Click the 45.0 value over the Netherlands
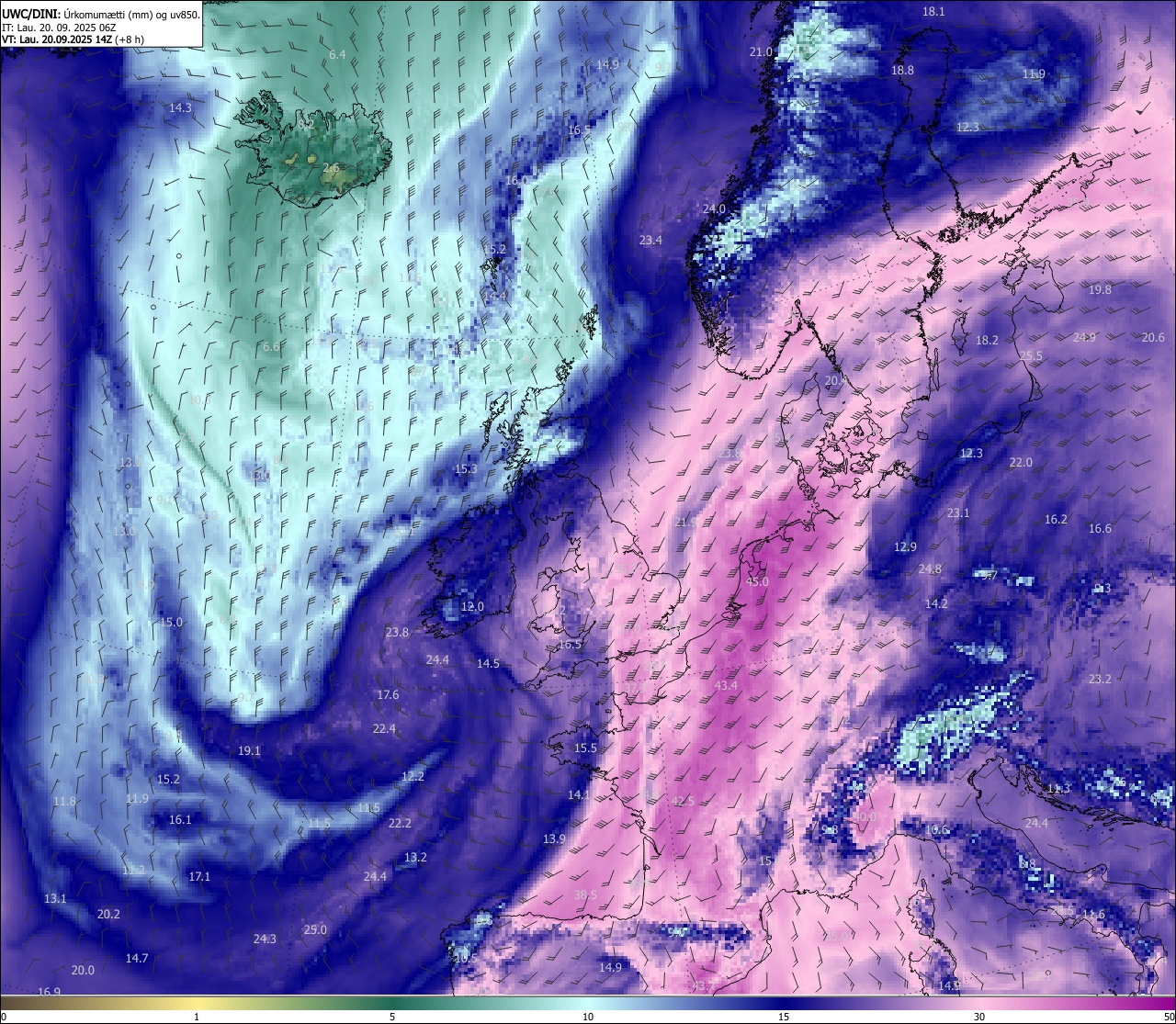This screenshot has width=1176, height=1024. pyautogui.click(x=758, y=582)
